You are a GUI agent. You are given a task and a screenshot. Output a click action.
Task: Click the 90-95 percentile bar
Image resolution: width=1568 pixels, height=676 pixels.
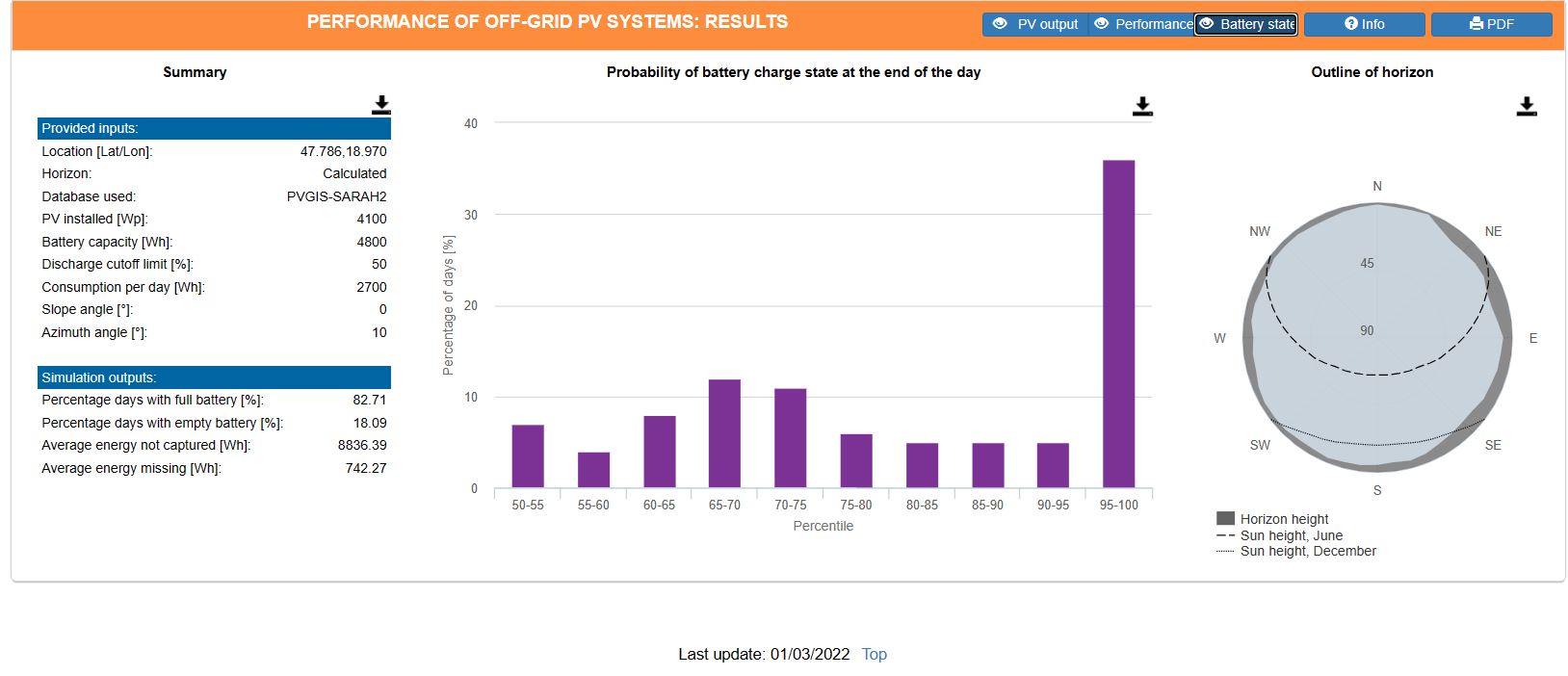1053,465
